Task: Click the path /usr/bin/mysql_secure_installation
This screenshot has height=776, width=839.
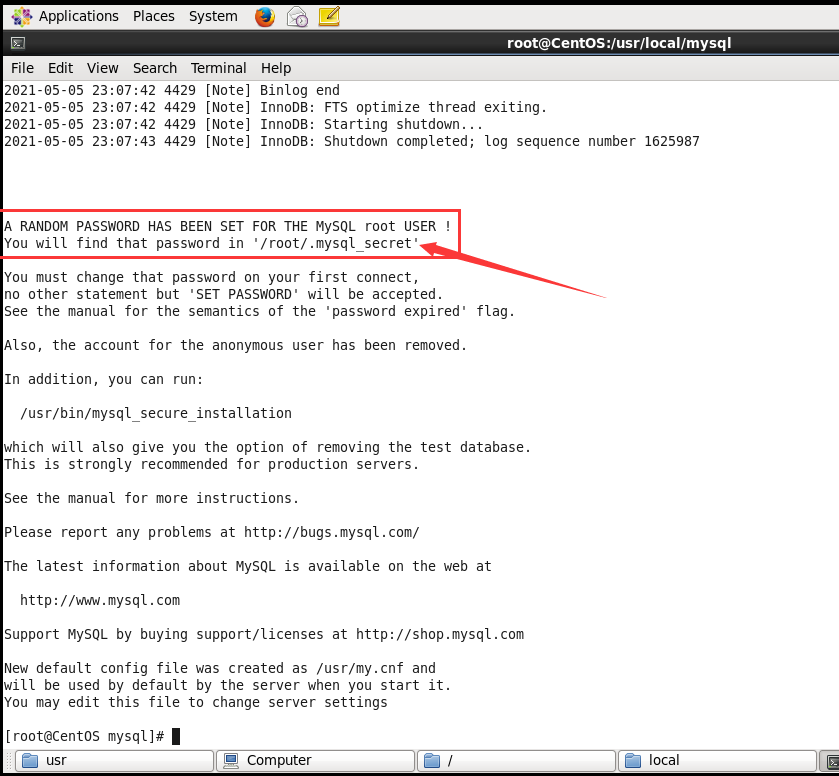Action: (156, 414)
